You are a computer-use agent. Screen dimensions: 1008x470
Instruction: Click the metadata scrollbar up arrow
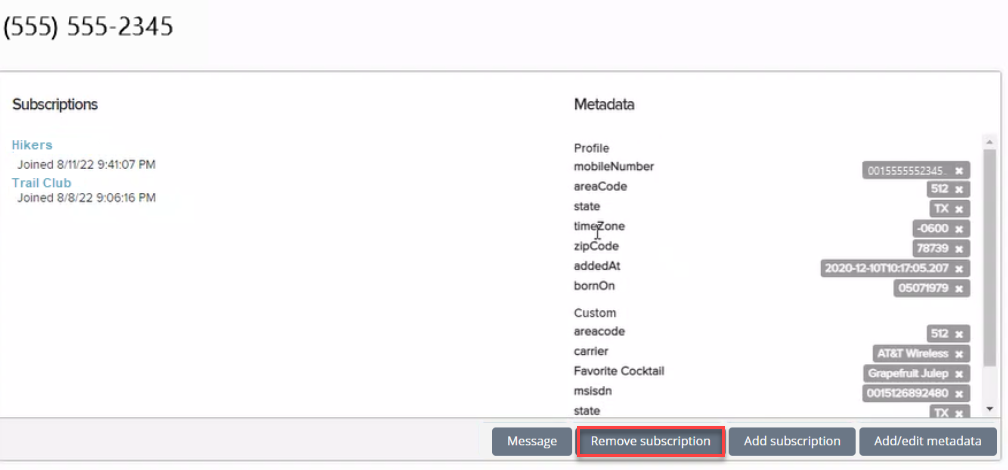pyautogui.click(x=989, y=143)
